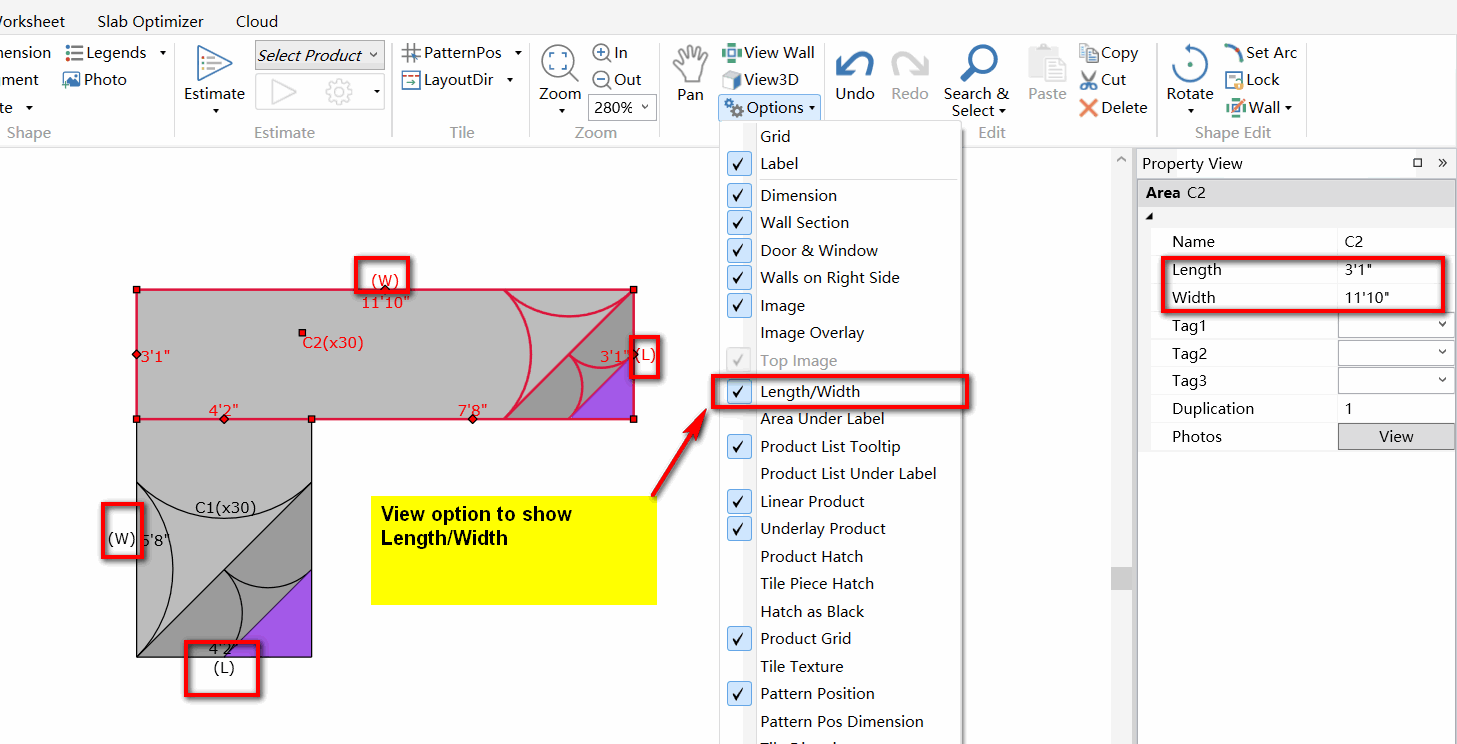1457x744 pixels.
Task: Toggle Product List Tooltip
Action: 739,447
